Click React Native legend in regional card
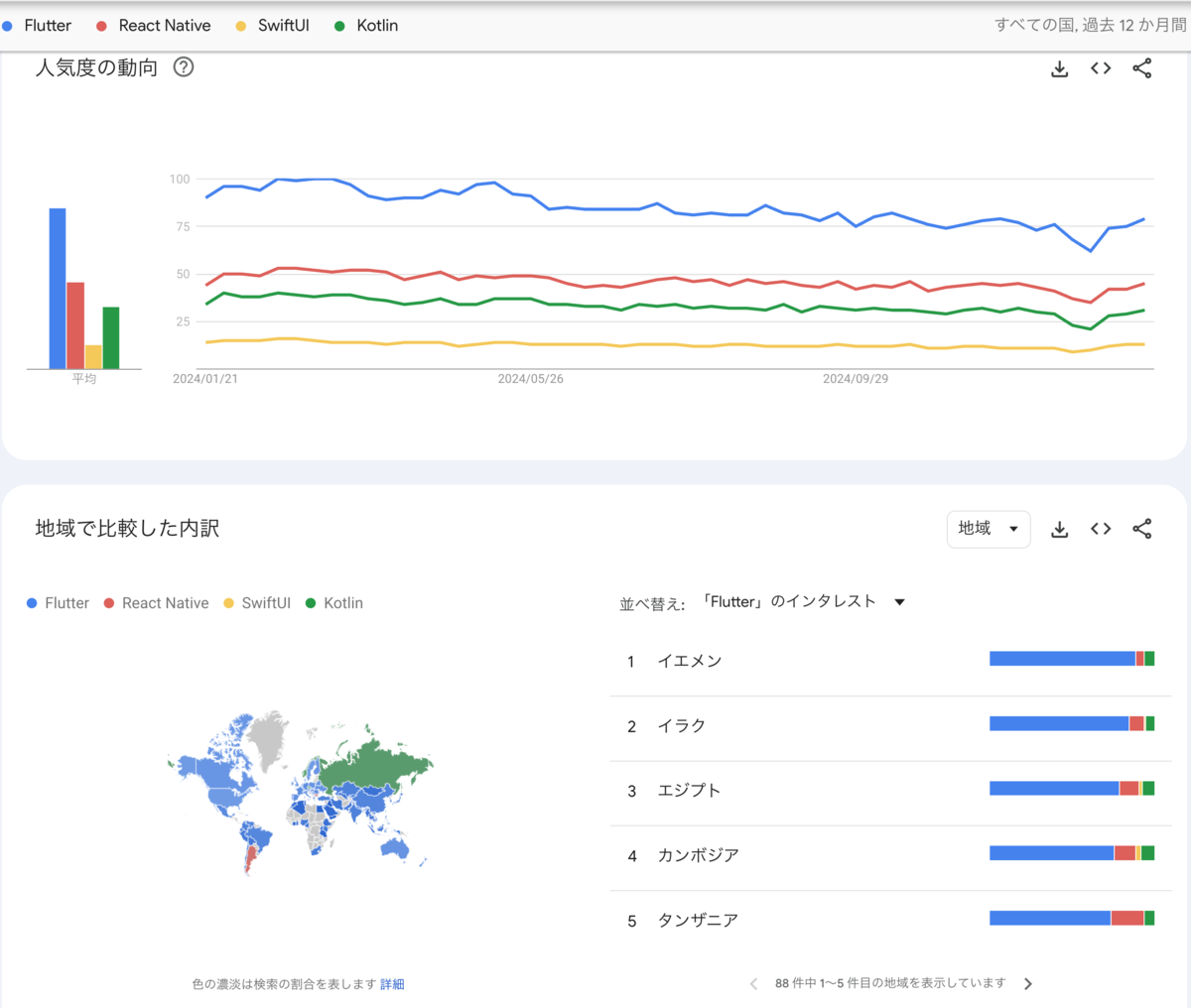Image resolution: width=1191 pixels, height=1008 pixels. coord(157,603)
